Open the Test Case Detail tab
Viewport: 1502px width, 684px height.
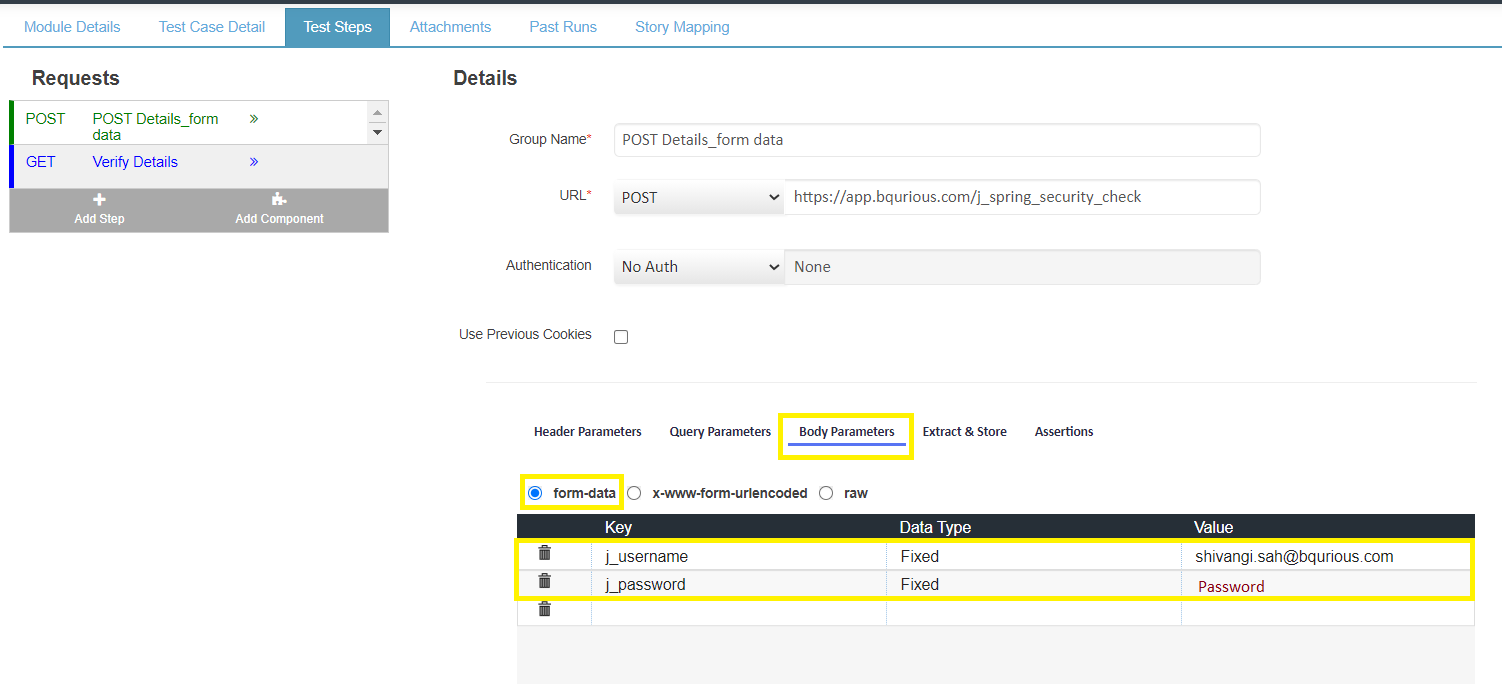[212, 27]
